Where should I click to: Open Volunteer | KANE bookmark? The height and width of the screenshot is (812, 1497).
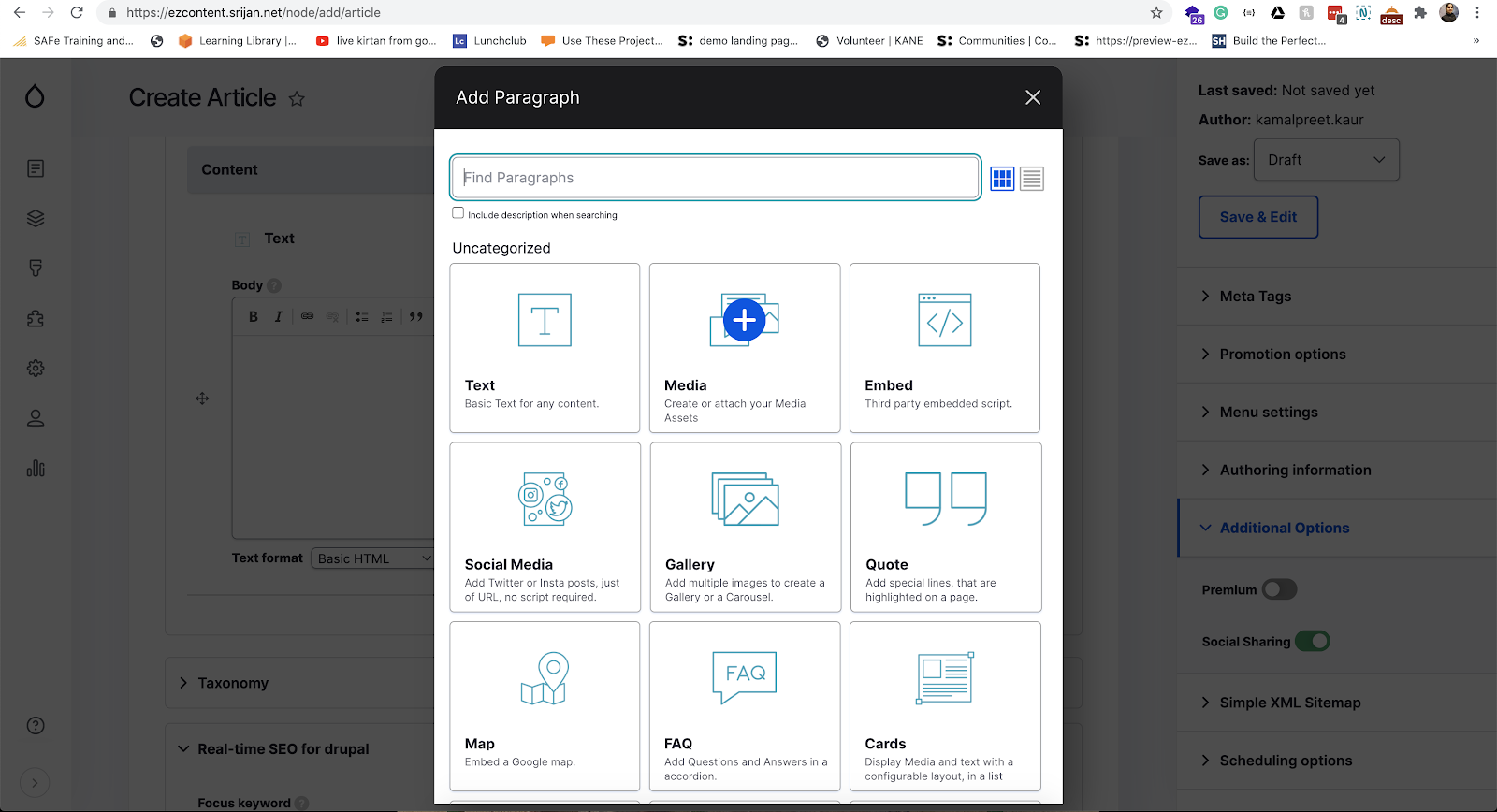pyautogui.click(x=869, y=41)
